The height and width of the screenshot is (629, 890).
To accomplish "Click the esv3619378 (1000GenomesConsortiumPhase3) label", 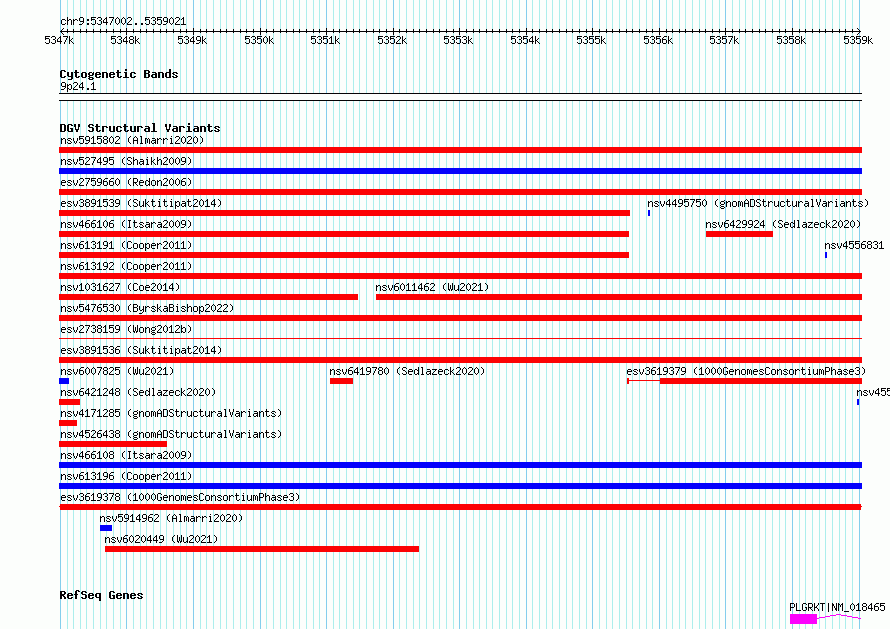I will [180, 497].
